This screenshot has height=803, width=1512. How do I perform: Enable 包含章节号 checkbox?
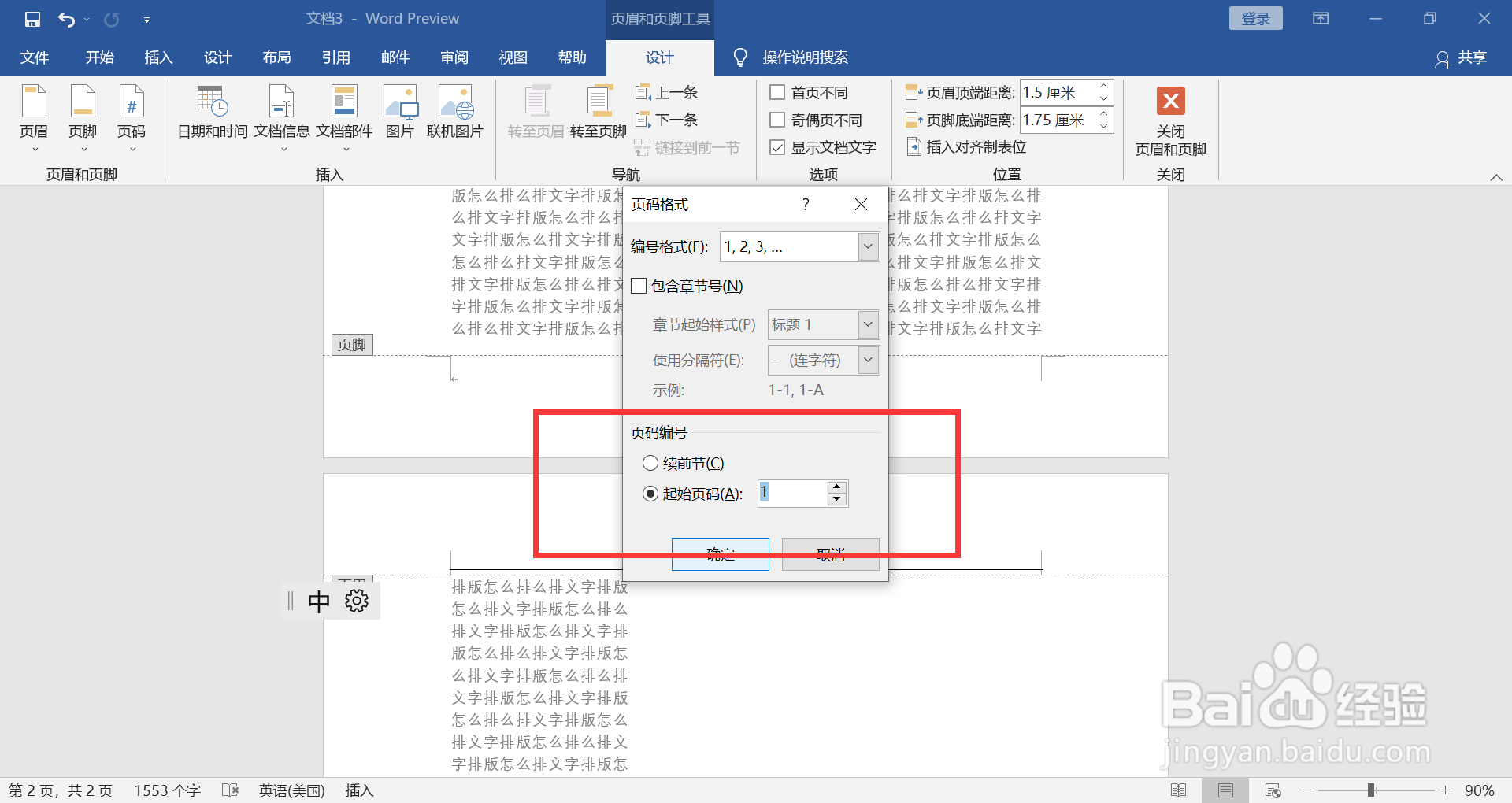(x=639, y=286)
